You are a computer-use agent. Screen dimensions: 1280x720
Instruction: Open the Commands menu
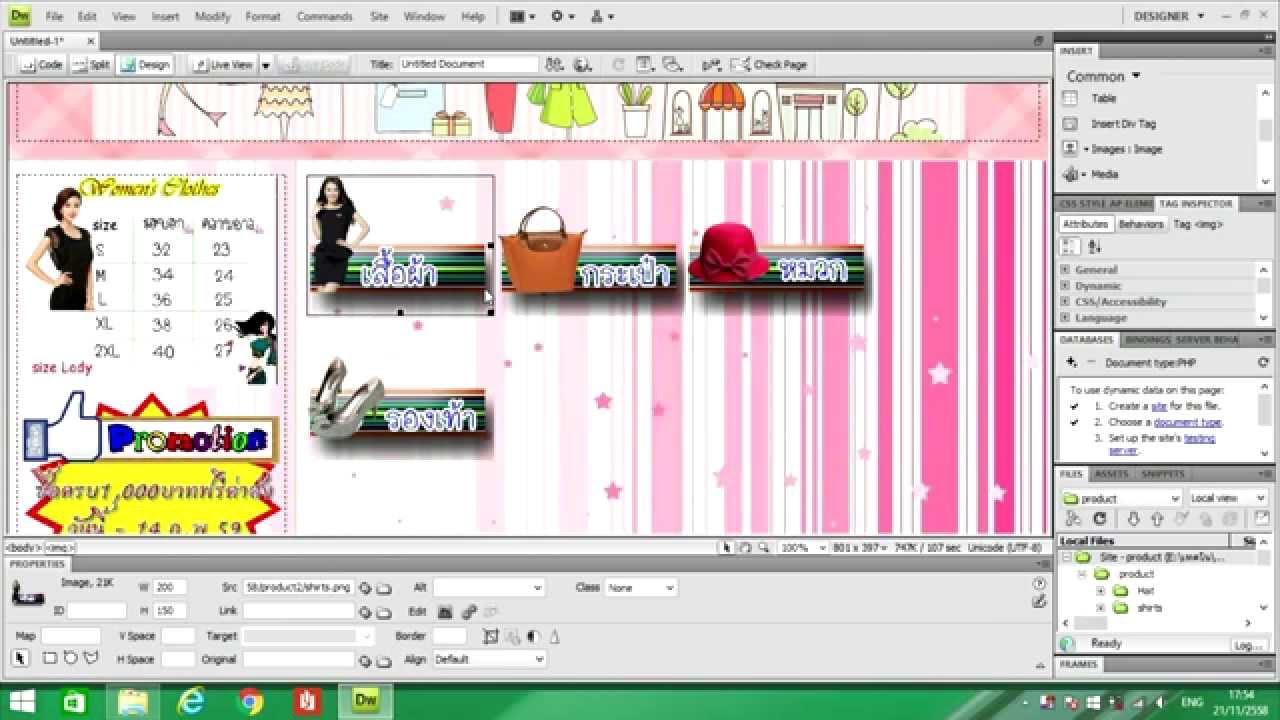click(x=325, y=17)
